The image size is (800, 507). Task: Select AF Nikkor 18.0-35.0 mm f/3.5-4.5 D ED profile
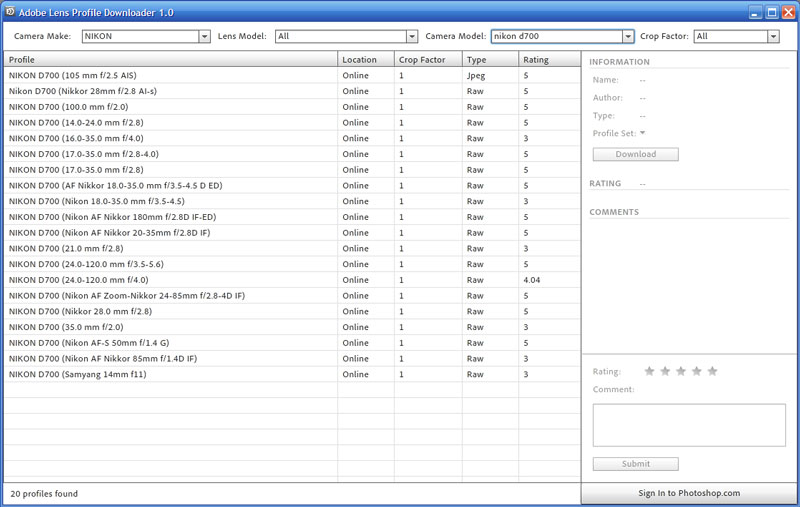click(x=292, y=186)
